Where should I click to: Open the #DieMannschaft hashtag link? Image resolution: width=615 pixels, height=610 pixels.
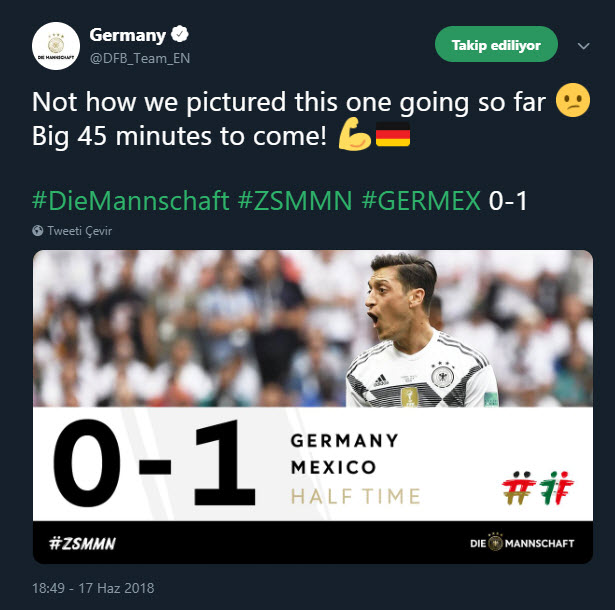131,200
